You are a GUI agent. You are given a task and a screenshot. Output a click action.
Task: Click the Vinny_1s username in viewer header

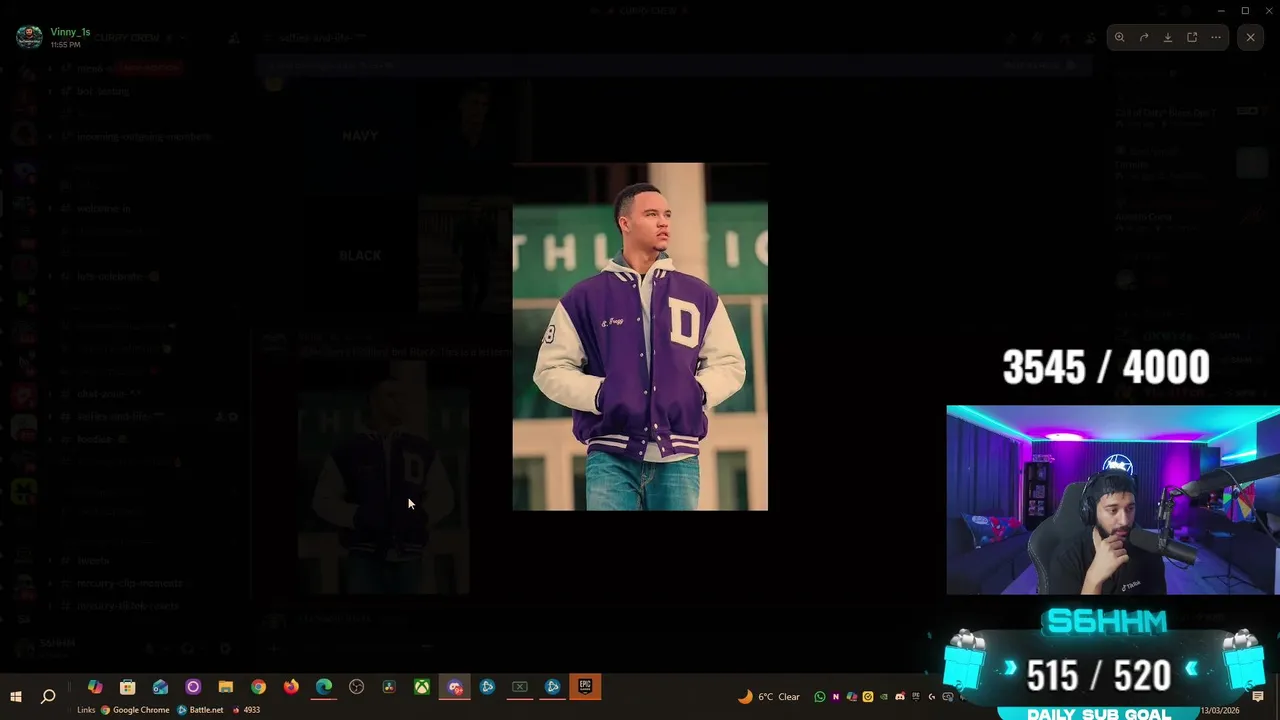point(70,32)
